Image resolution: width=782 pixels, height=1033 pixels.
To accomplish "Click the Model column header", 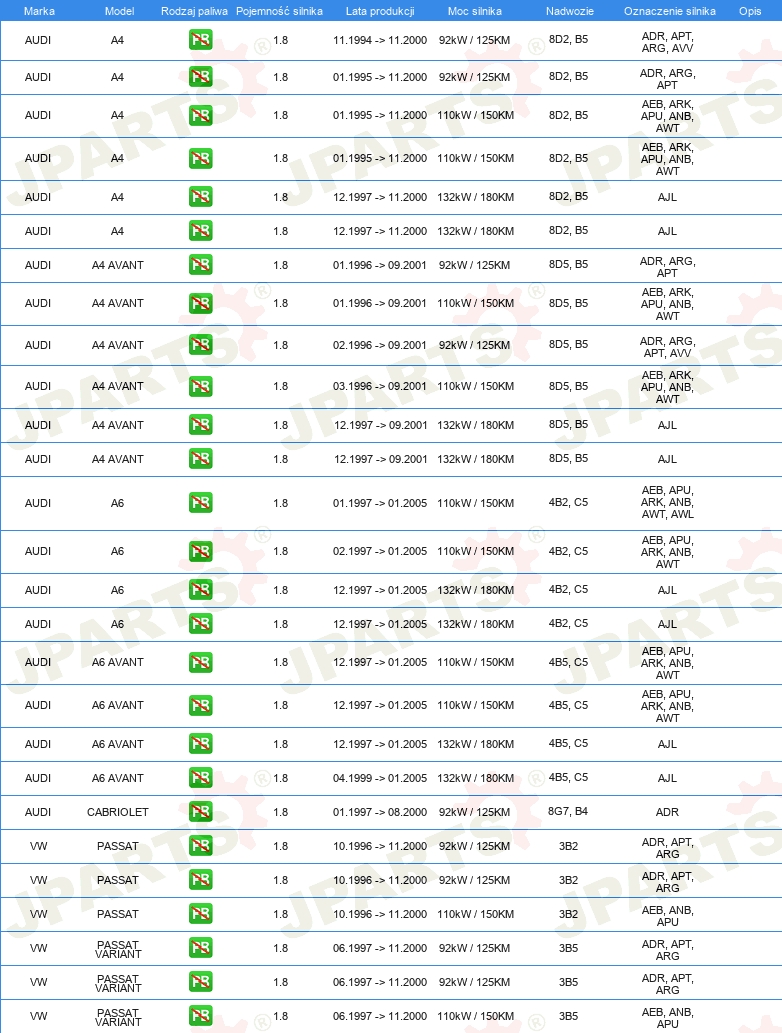I will click(119, 11).
